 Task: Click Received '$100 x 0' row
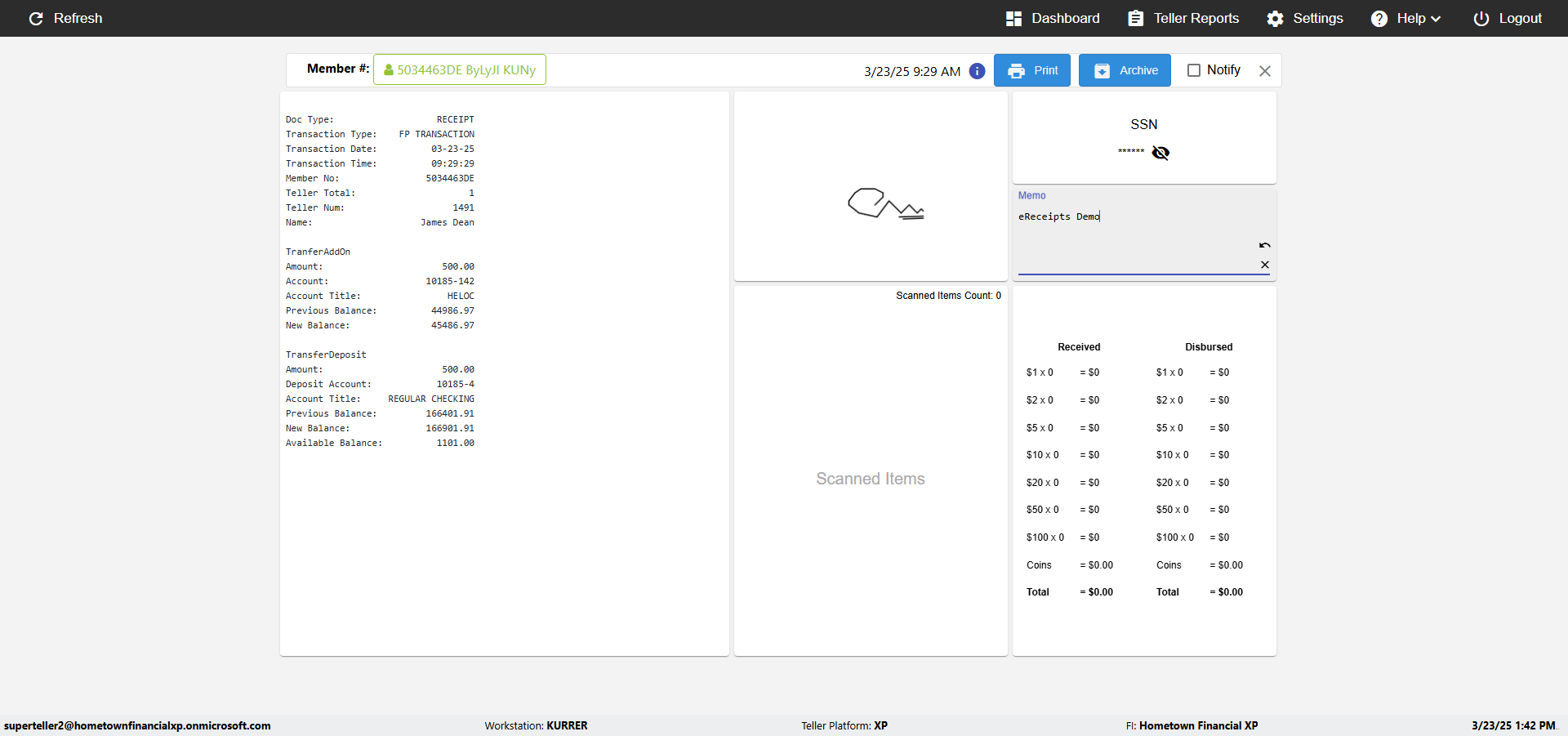(1062, 538)
